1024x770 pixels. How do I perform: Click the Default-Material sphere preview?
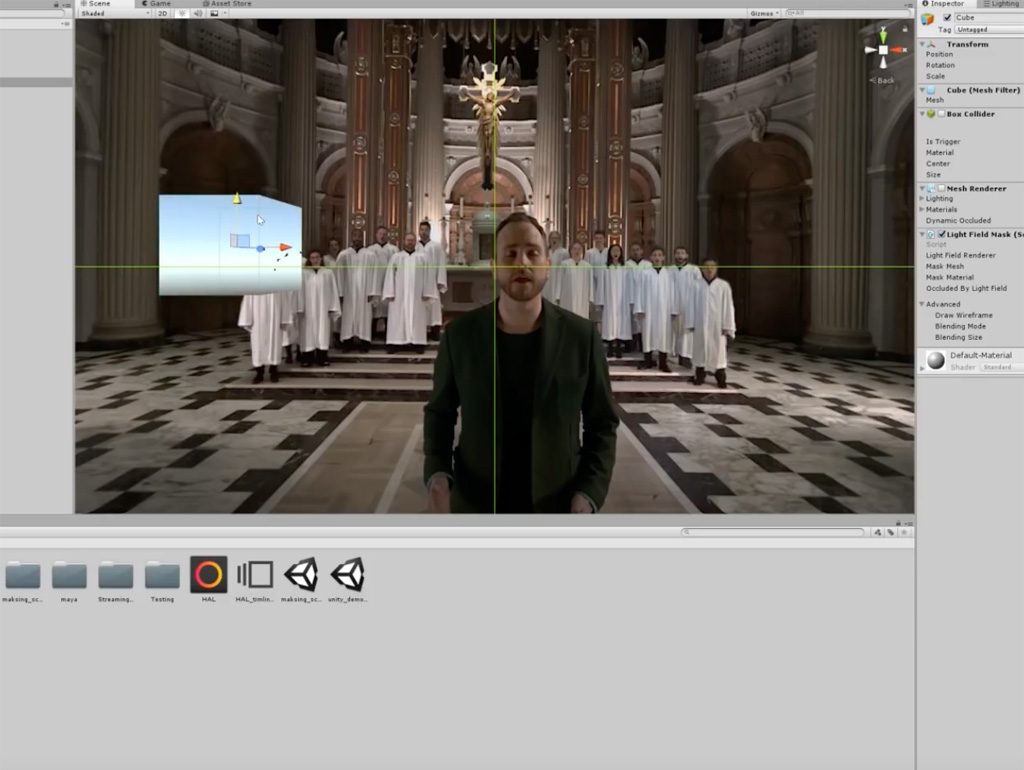pos(936,360)
